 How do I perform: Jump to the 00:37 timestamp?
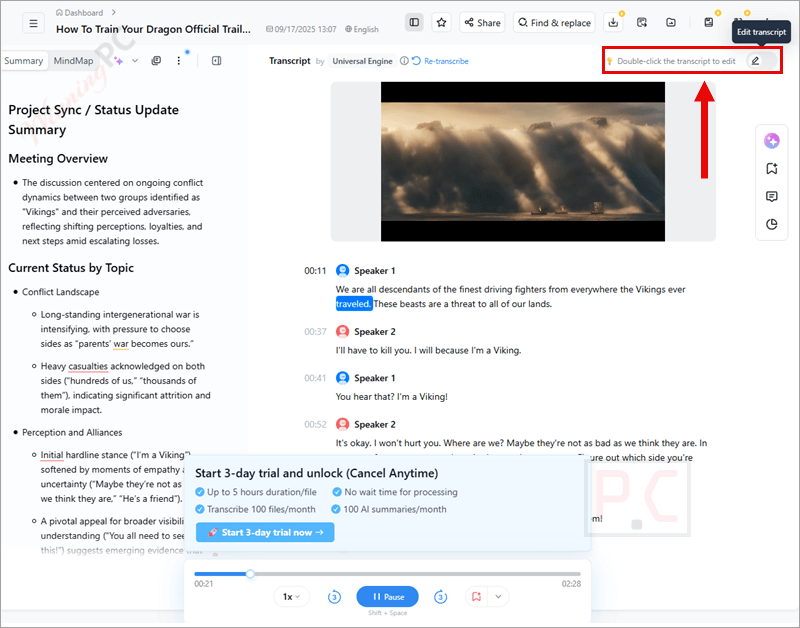(315, 332)
